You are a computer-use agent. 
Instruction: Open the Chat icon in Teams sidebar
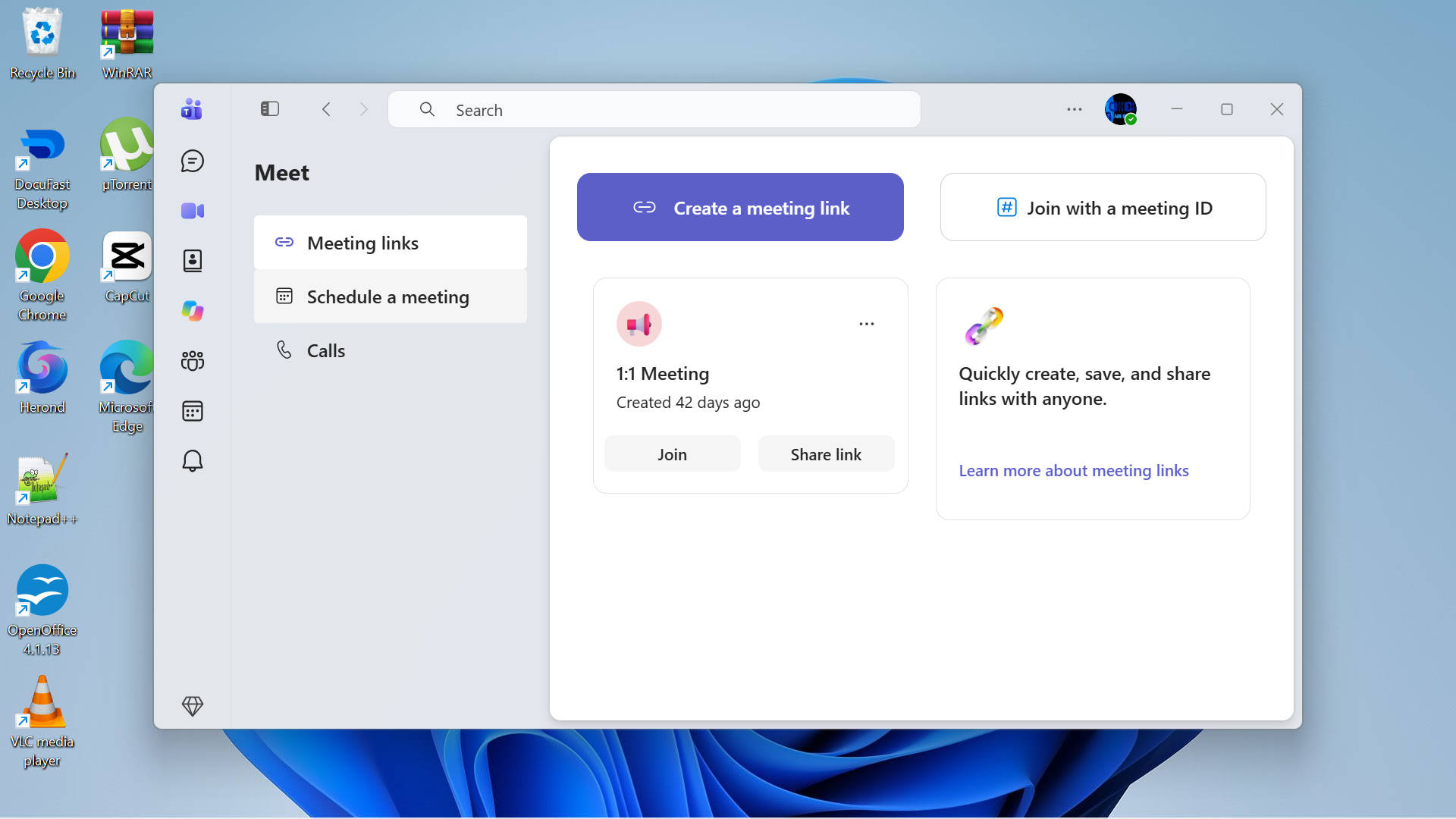tap(193, 161)
